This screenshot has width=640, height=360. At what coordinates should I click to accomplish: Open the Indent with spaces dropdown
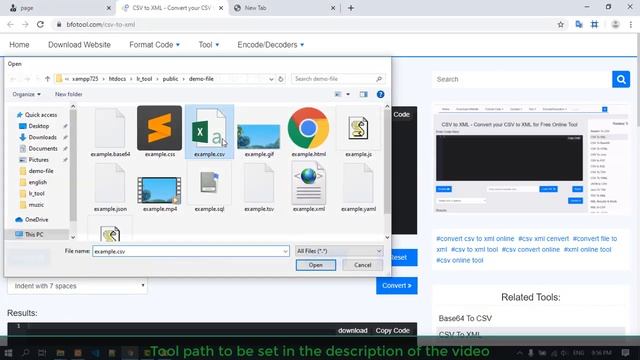(78, 286)
